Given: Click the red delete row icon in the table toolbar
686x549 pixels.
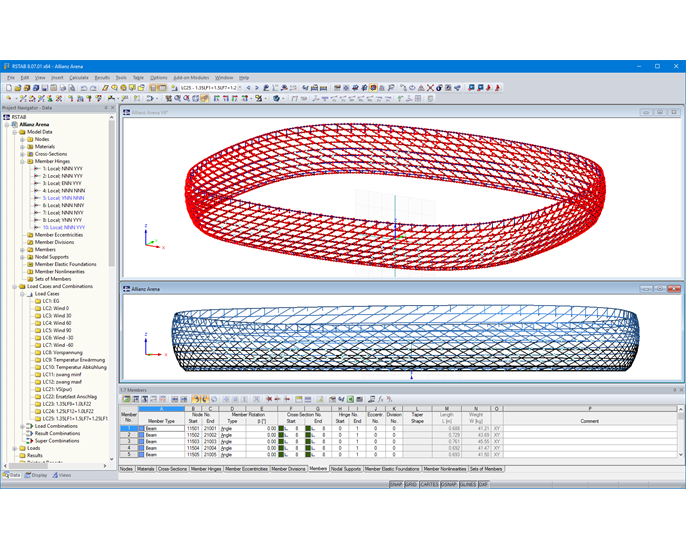Looking at the screenshot, I should point(269,399).
